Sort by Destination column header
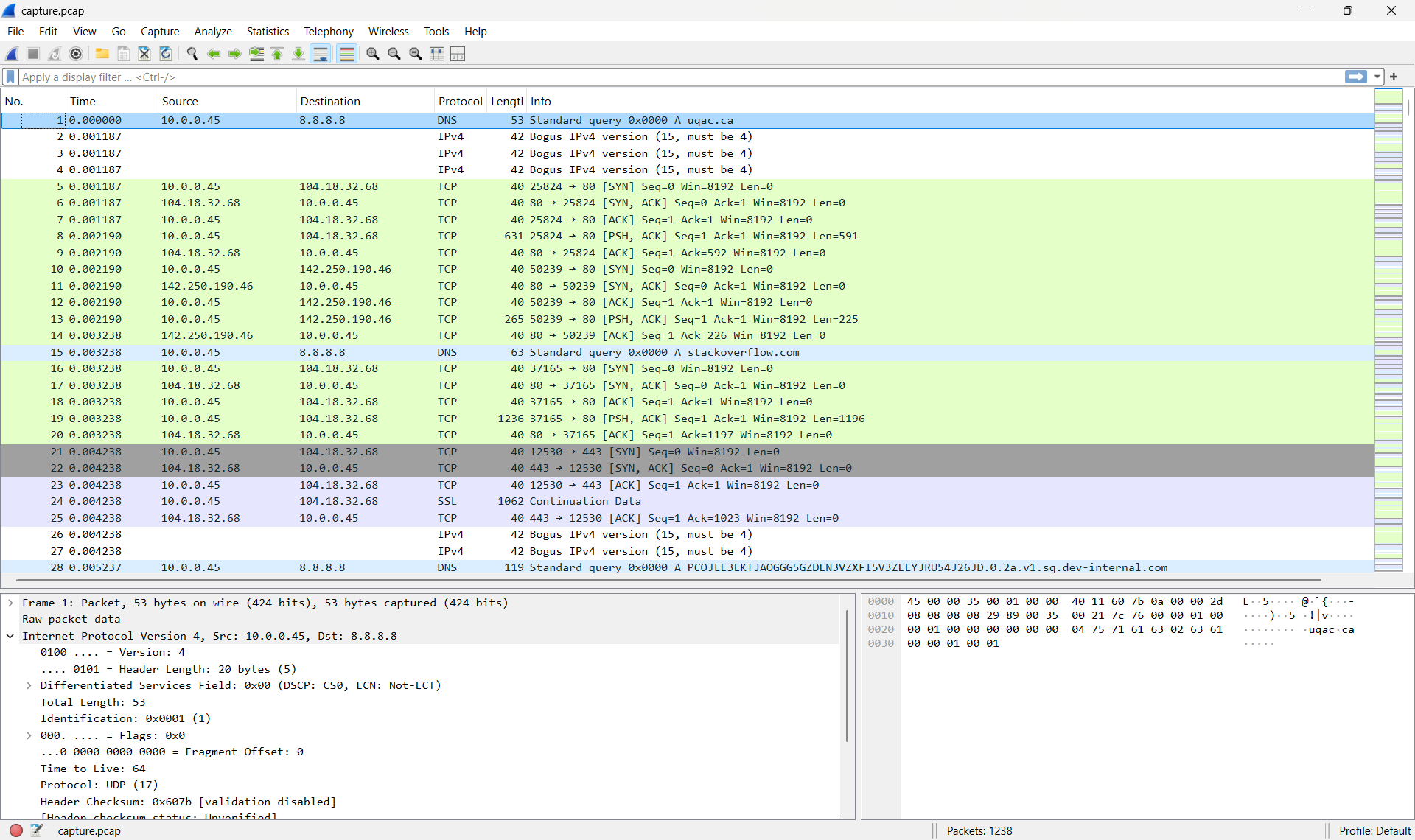 coord(365,101)
